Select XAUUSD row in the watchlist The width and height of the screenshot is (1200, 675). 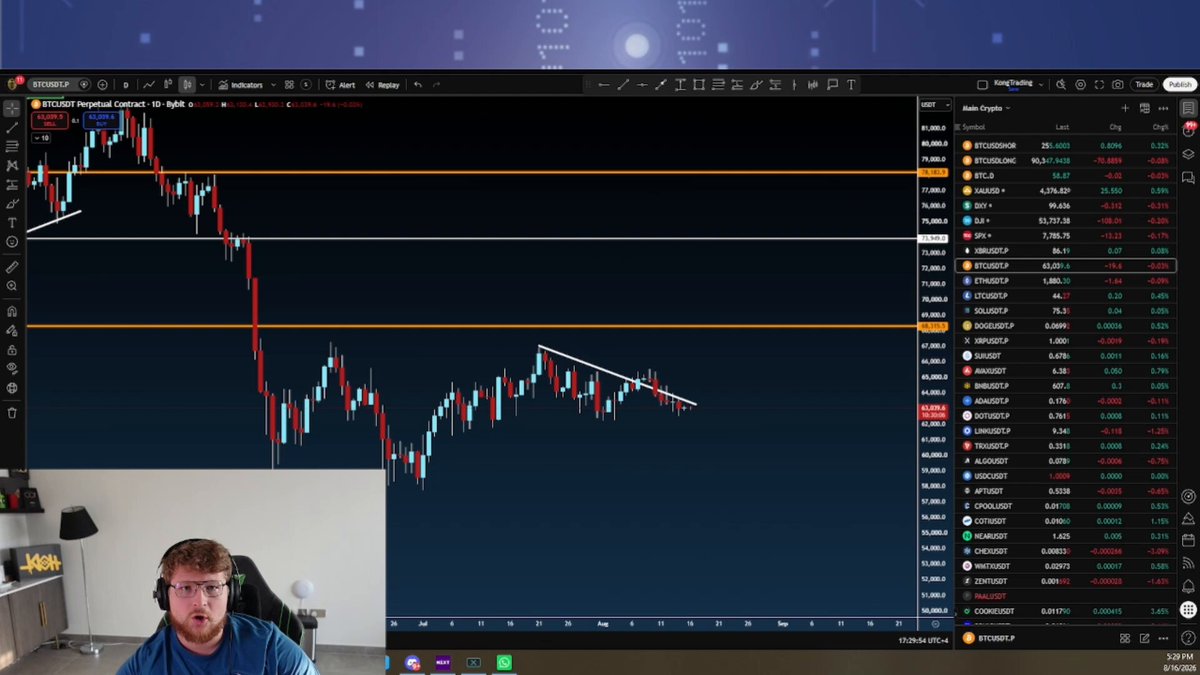tap(1066, 191)
